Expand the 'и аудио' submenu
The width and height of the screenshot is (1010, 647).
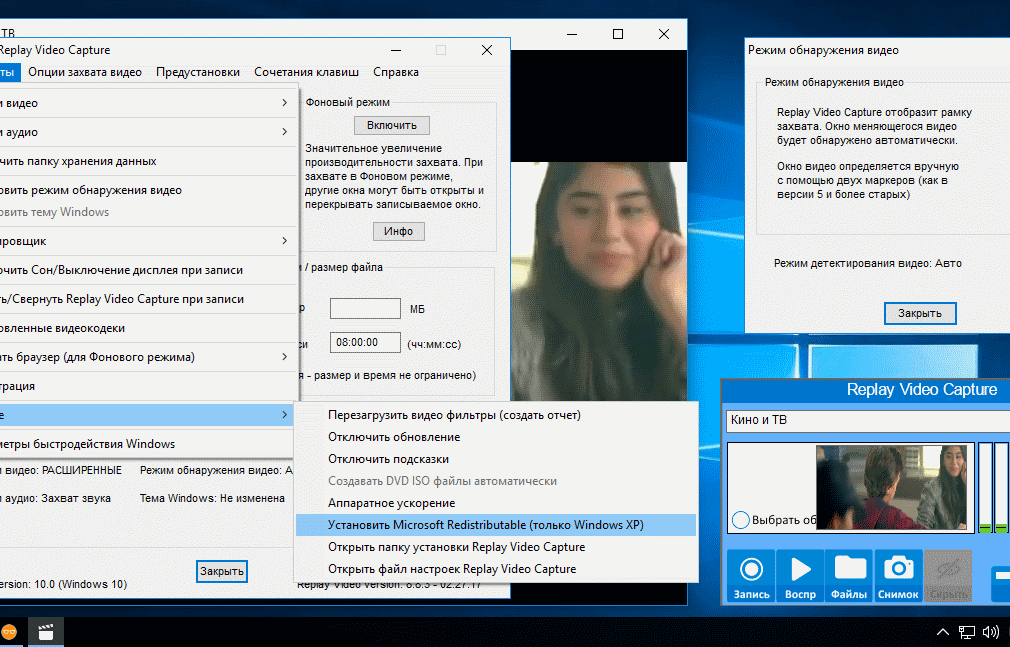[284, 132]
